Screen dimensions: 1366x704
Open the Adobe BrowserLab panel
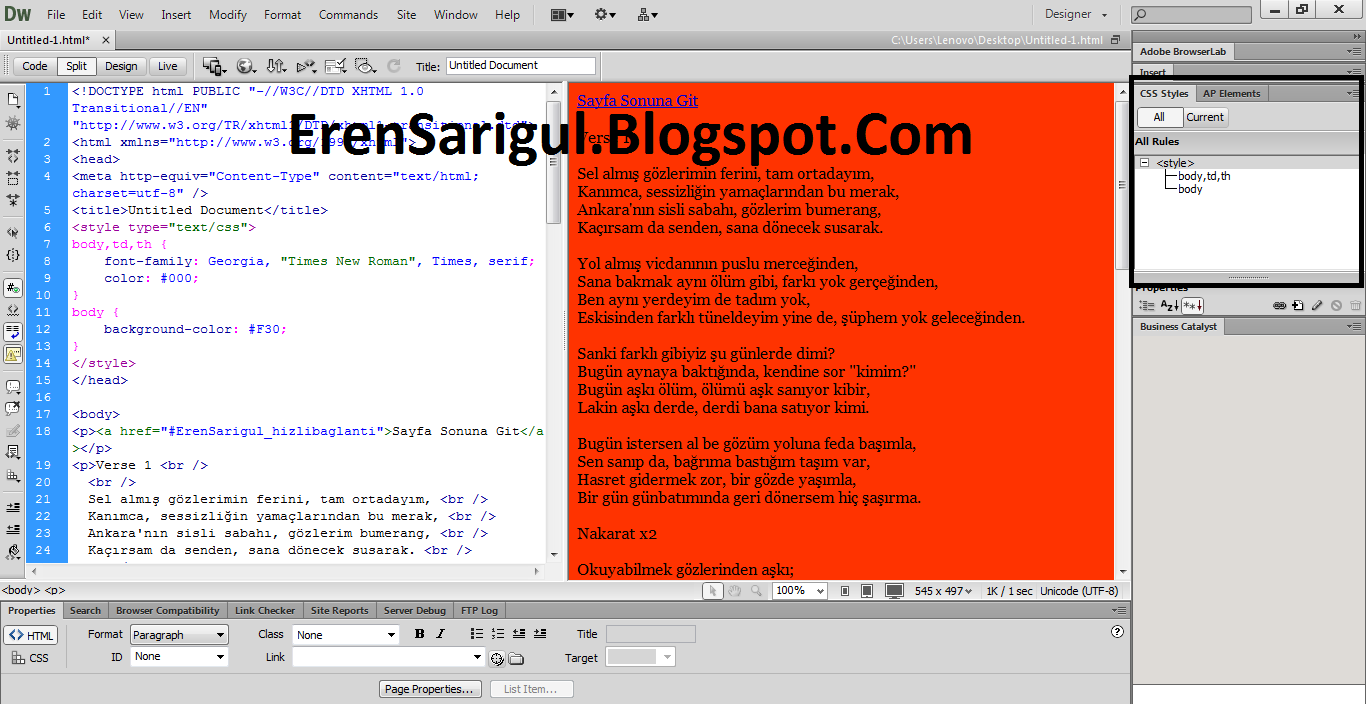[x=1185, y=51]
